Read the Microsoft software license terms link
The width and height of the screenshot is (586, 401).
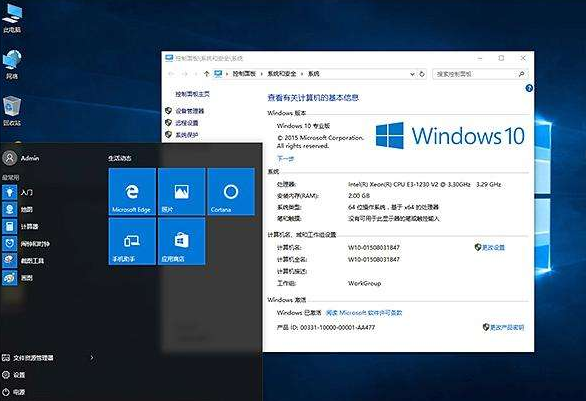click(364, 313)
